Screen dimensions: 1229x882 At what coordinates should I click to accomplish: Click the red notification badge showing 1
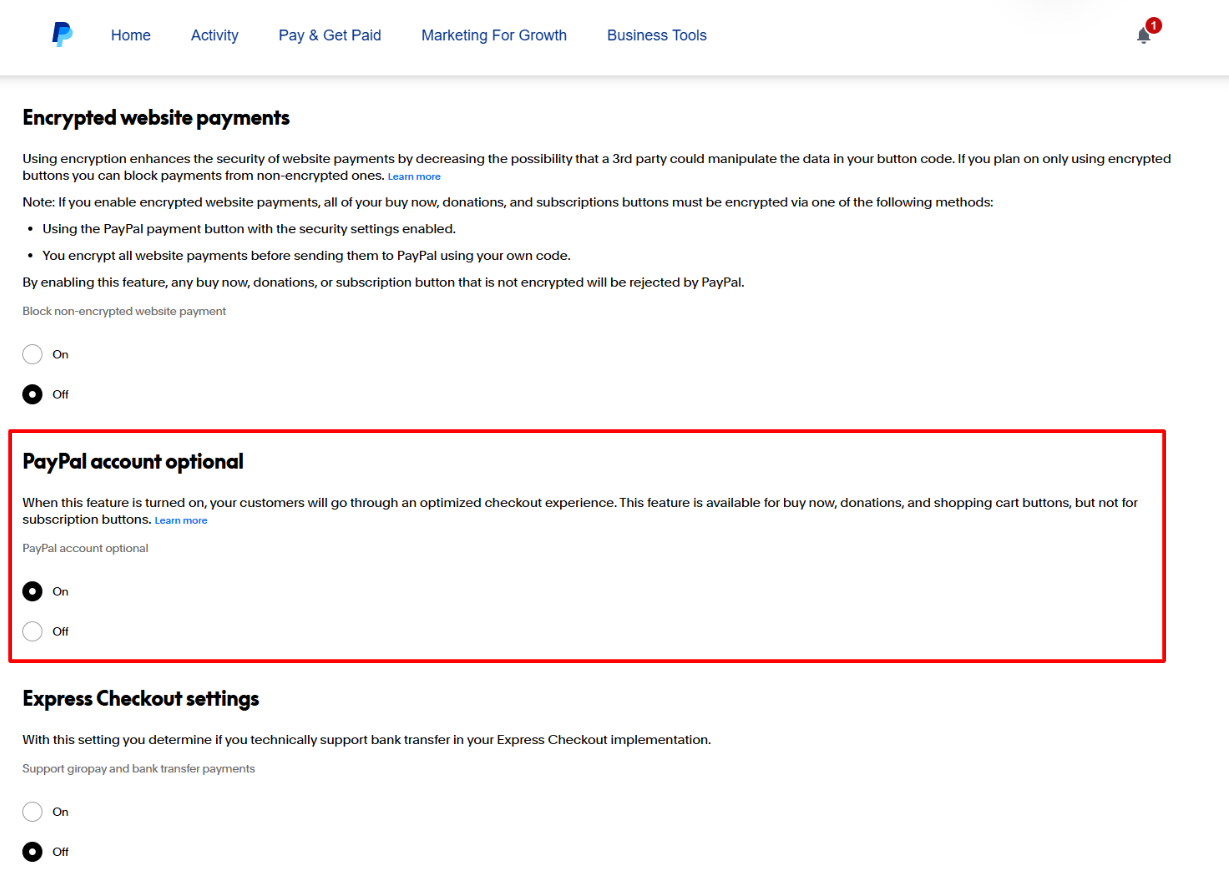point(1154,25)
